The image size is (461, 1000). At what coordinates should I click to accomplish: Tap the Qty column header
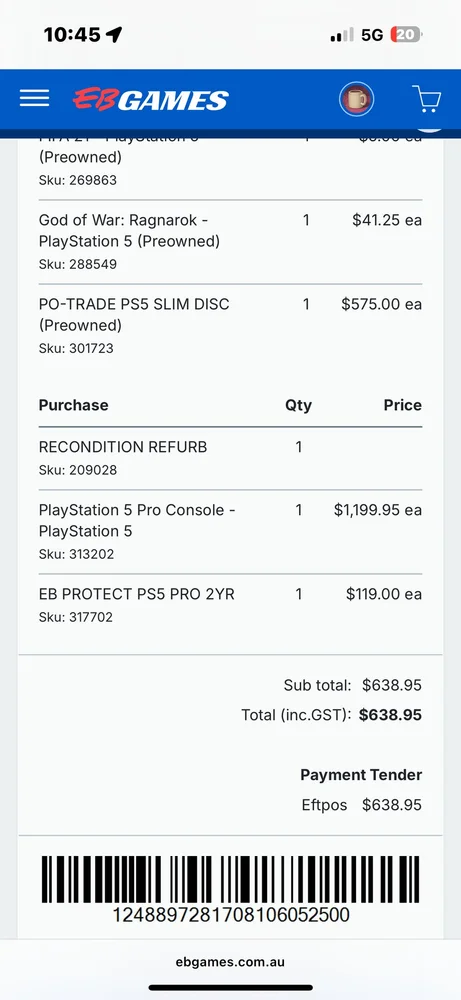(x=298, y=405)
